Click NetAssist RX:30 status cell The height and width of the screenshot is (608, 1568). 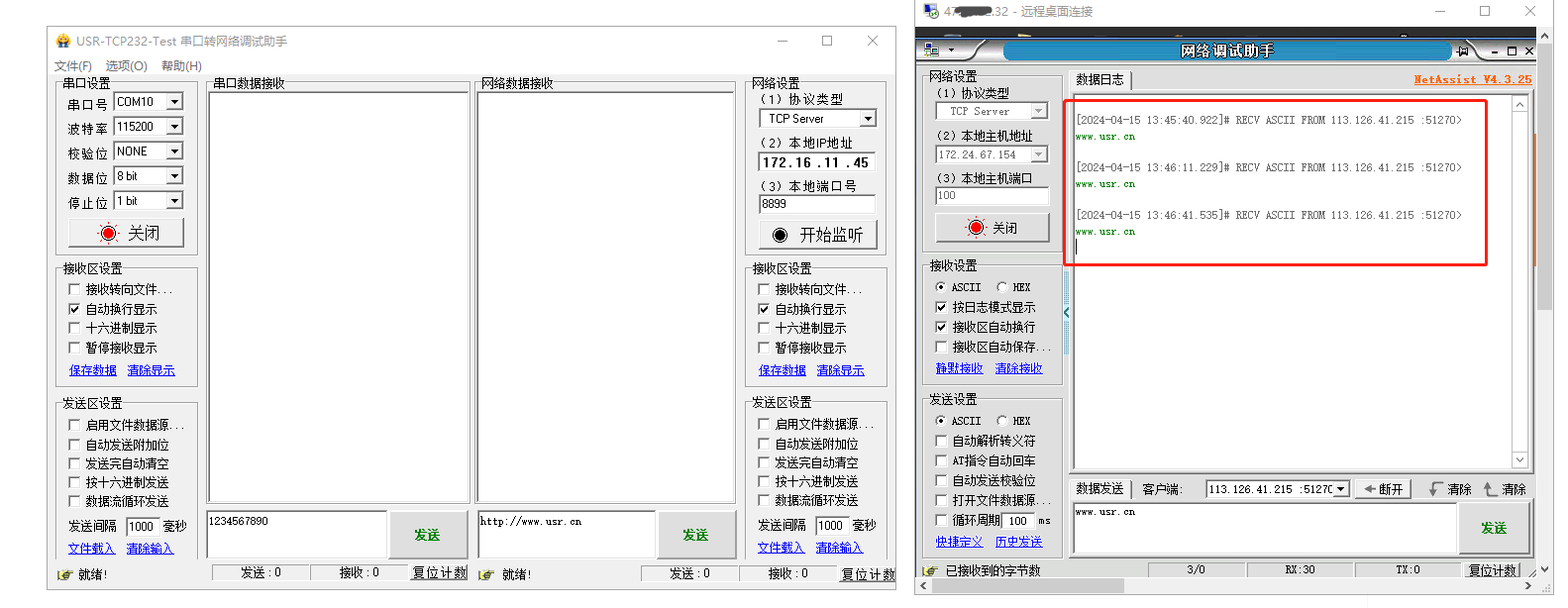coord(1300,570)
